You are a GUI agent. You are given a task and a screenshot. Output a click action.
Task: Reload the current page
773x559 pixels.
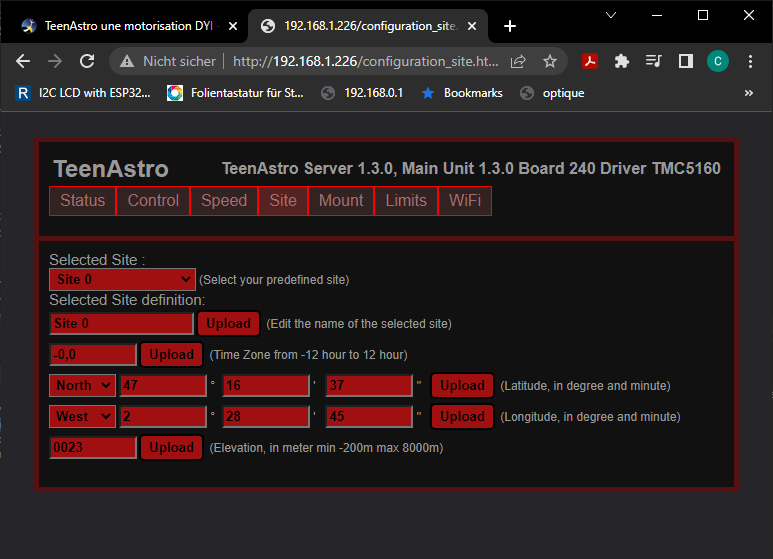(87, 61)
